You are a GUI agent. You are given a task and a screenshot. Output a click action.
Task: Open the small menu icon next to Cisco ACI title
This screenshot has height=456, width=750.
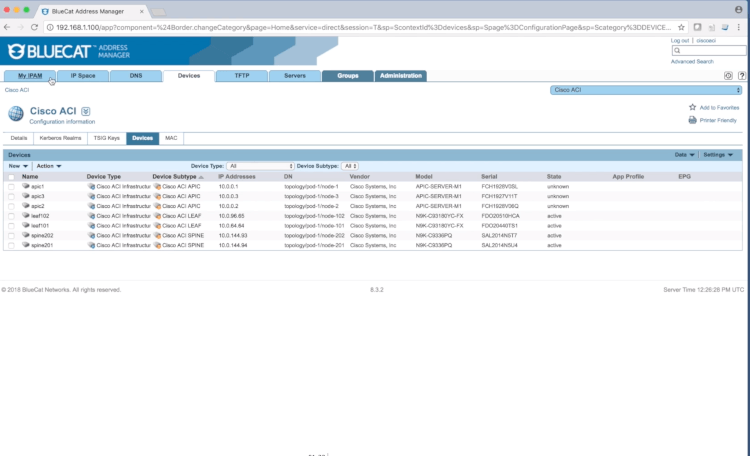tap(86, 111)
